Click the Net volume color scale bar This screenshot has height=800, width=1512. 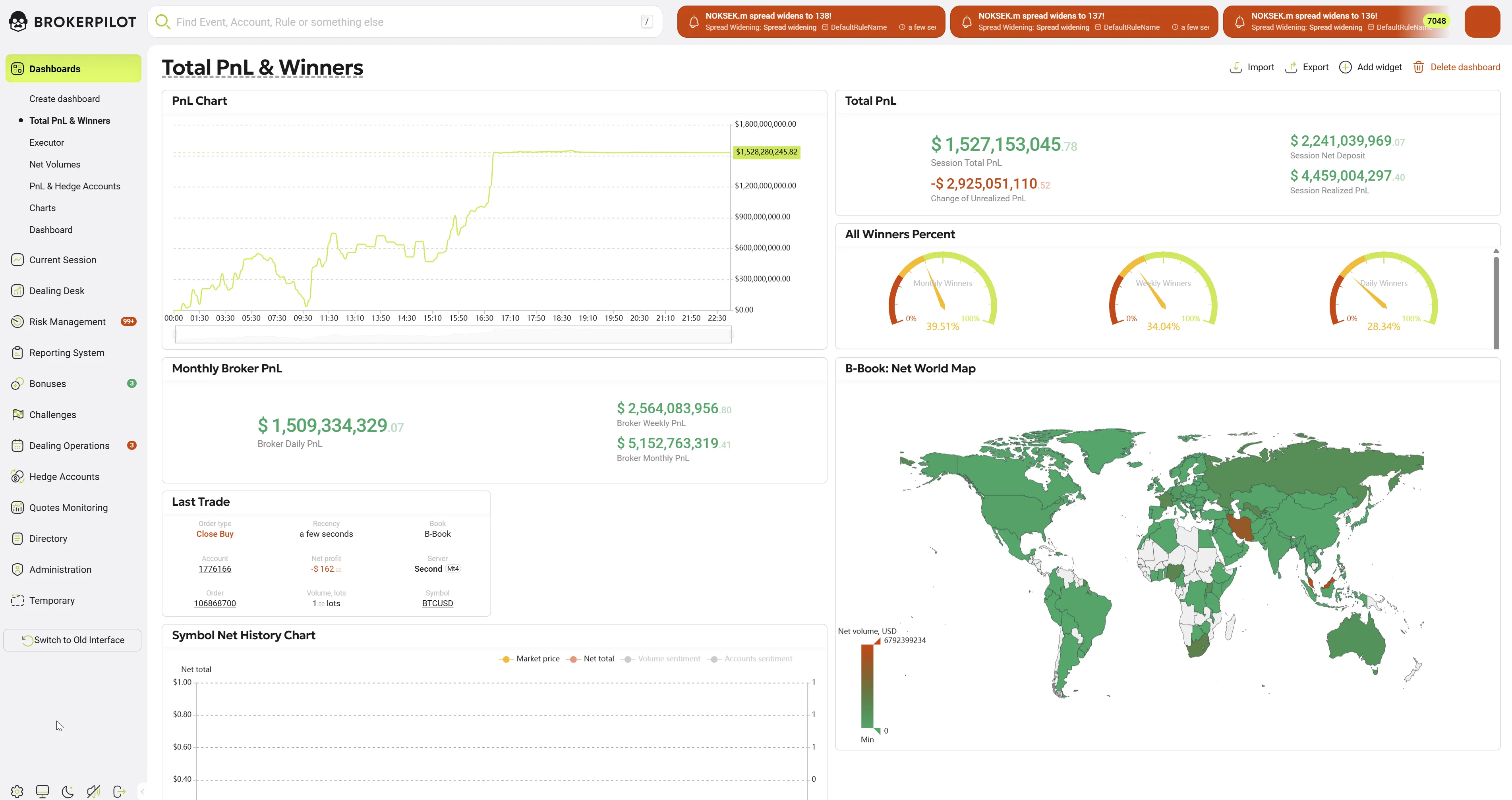867,686
